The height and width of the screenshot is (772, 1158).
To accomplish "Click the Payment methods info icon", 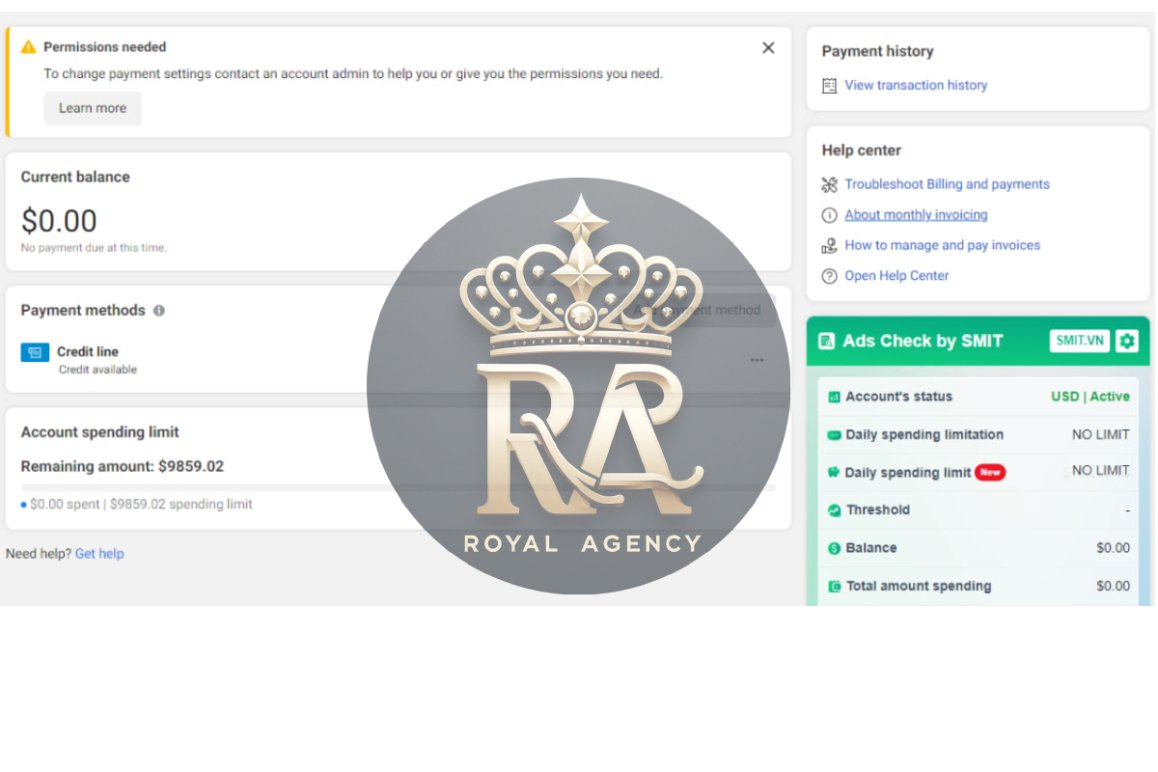I will [x=159, y=311].
